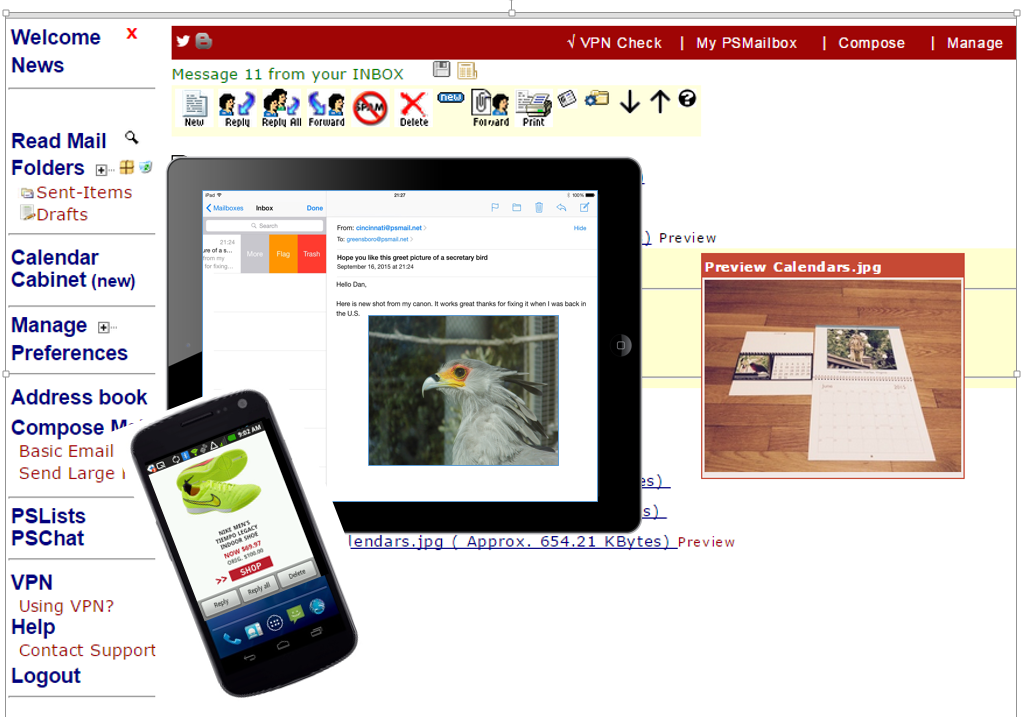Open the Twitter icon in the top bar
This screenshot has height=717, width=1023.
coord(182,42)
